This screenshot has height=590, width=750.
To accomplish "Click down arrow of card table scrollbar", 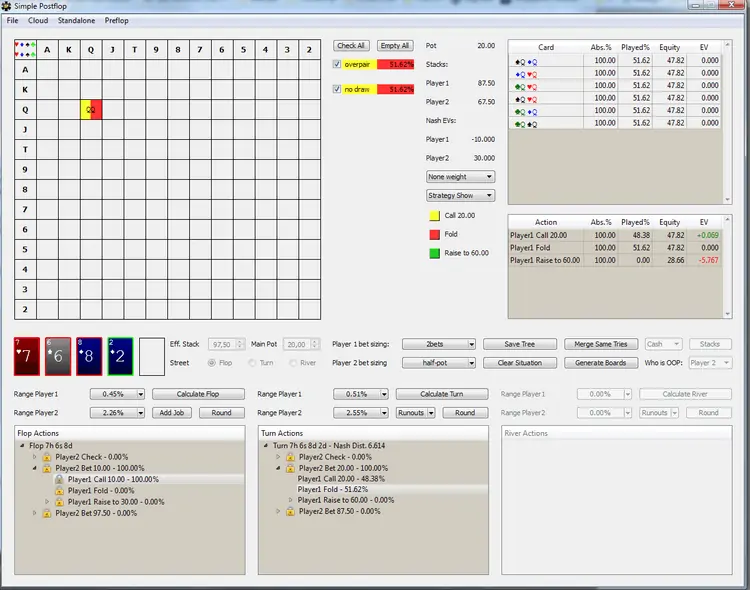I will tap(728, 200).
